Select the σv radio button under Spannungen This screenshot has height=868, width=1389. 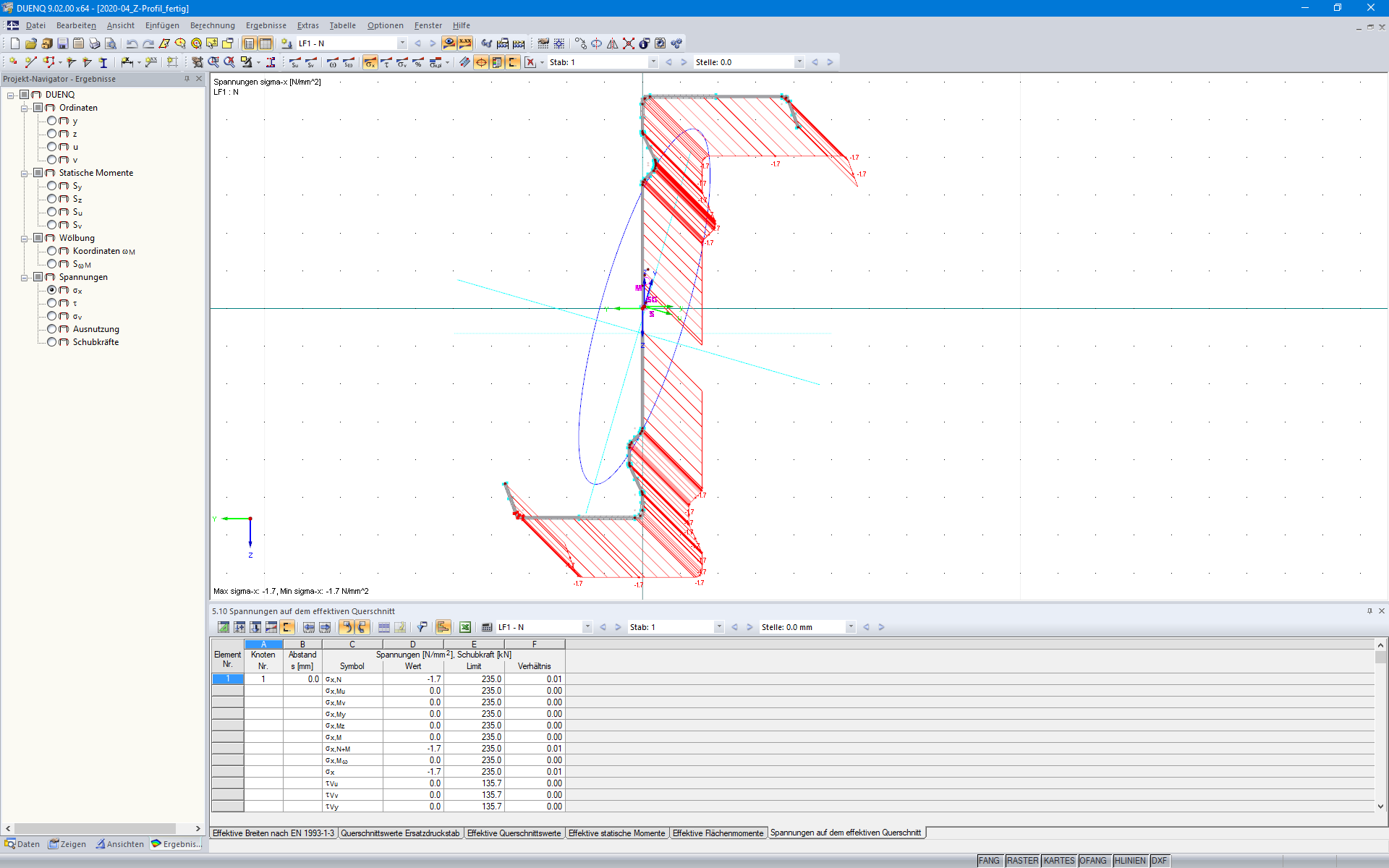tap(52, 316)
